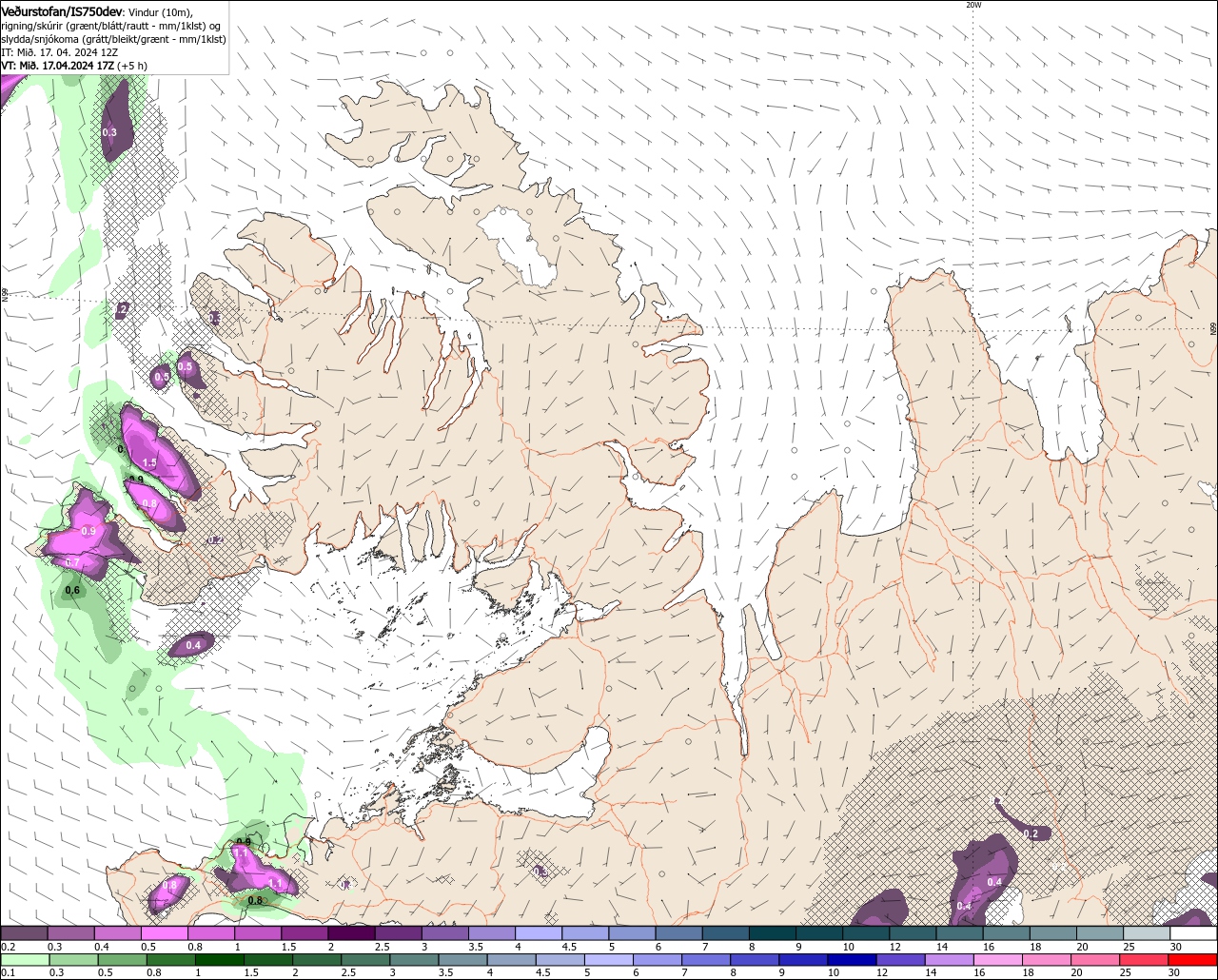Select the 4 pale lavender snow legend swatch
The height and width of the screenshot is (980, 1218).
[x=539, y=933]
